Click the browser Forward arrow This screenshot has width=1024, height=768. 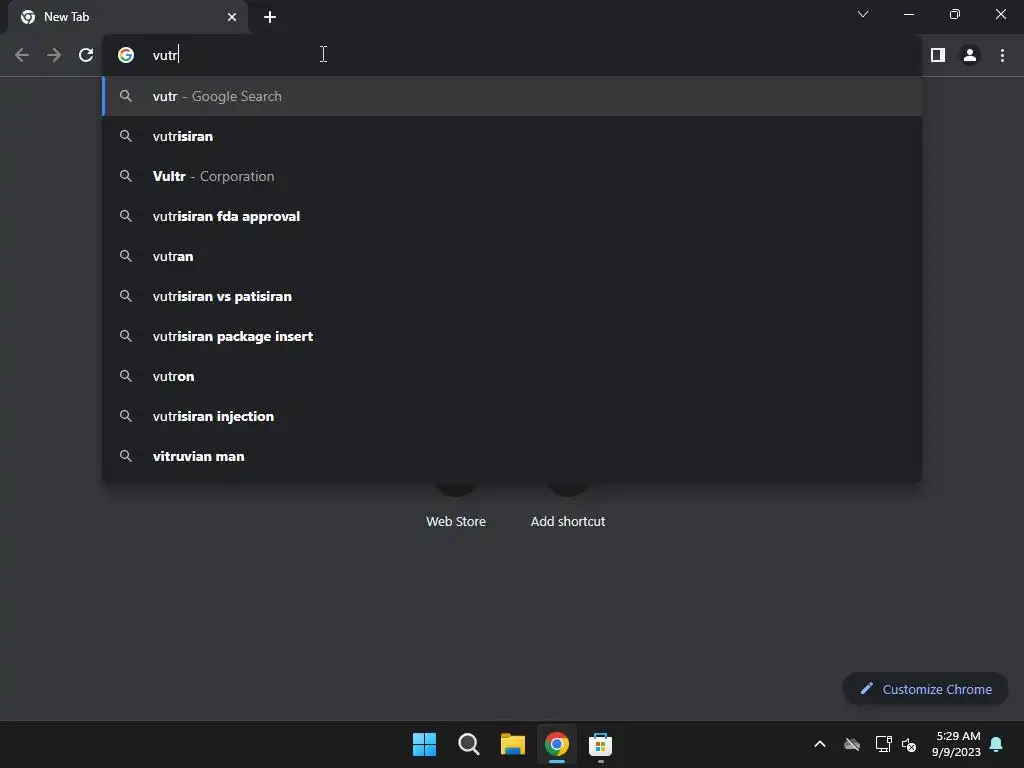coord(54,55)
